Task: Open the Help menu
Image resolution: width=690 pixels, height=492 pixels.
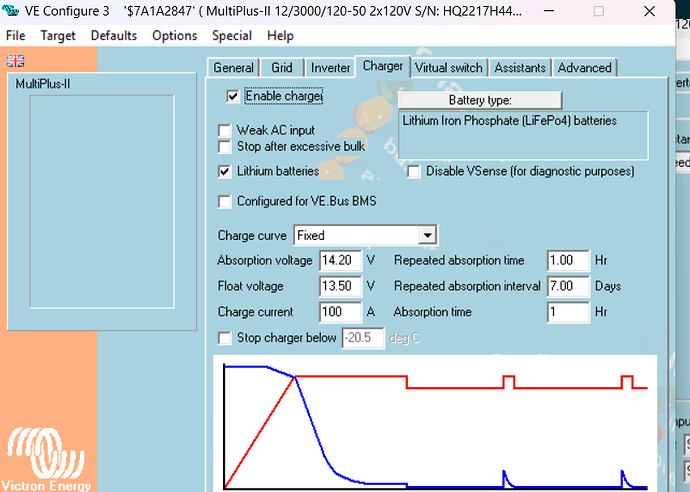Action: click(280, 36)
